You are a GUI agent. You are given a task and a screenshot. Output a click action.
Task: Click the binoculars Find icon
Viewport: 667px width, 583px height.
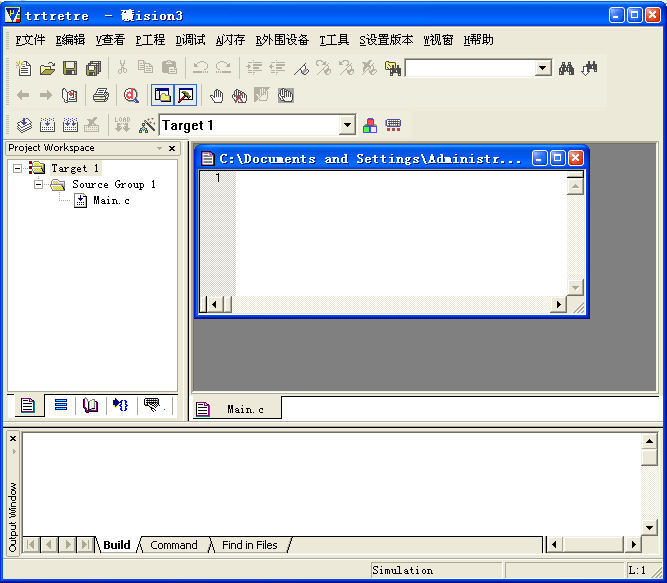click(x=566, y=68)
